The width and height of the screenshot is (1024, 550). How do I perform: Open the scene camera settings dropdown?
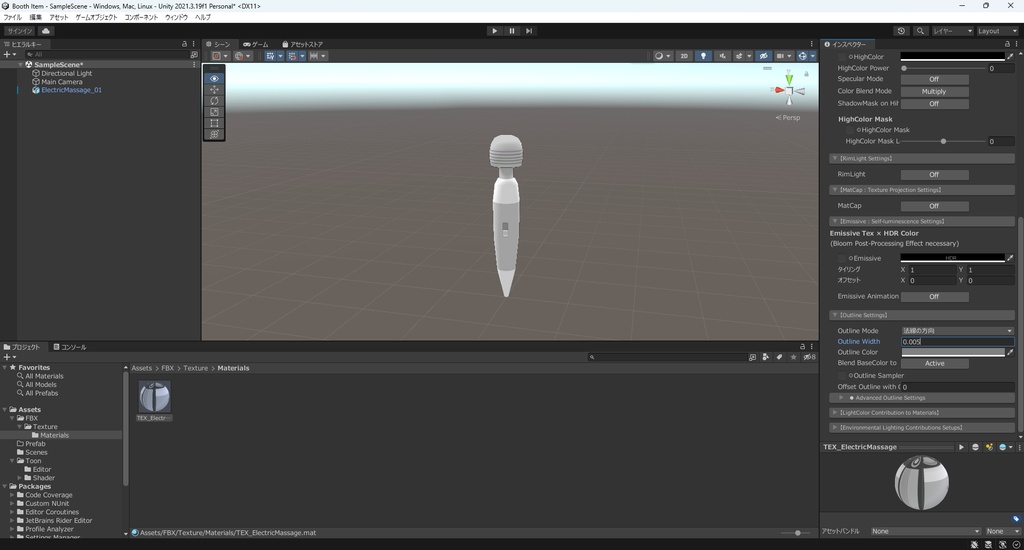[783, 56]
